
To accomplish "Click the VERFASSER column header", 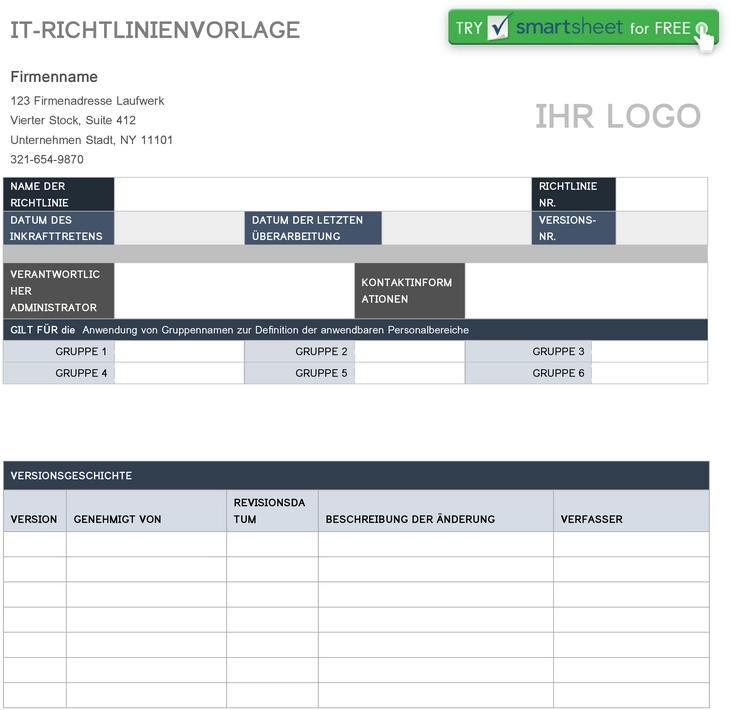I will click(631, 510).
